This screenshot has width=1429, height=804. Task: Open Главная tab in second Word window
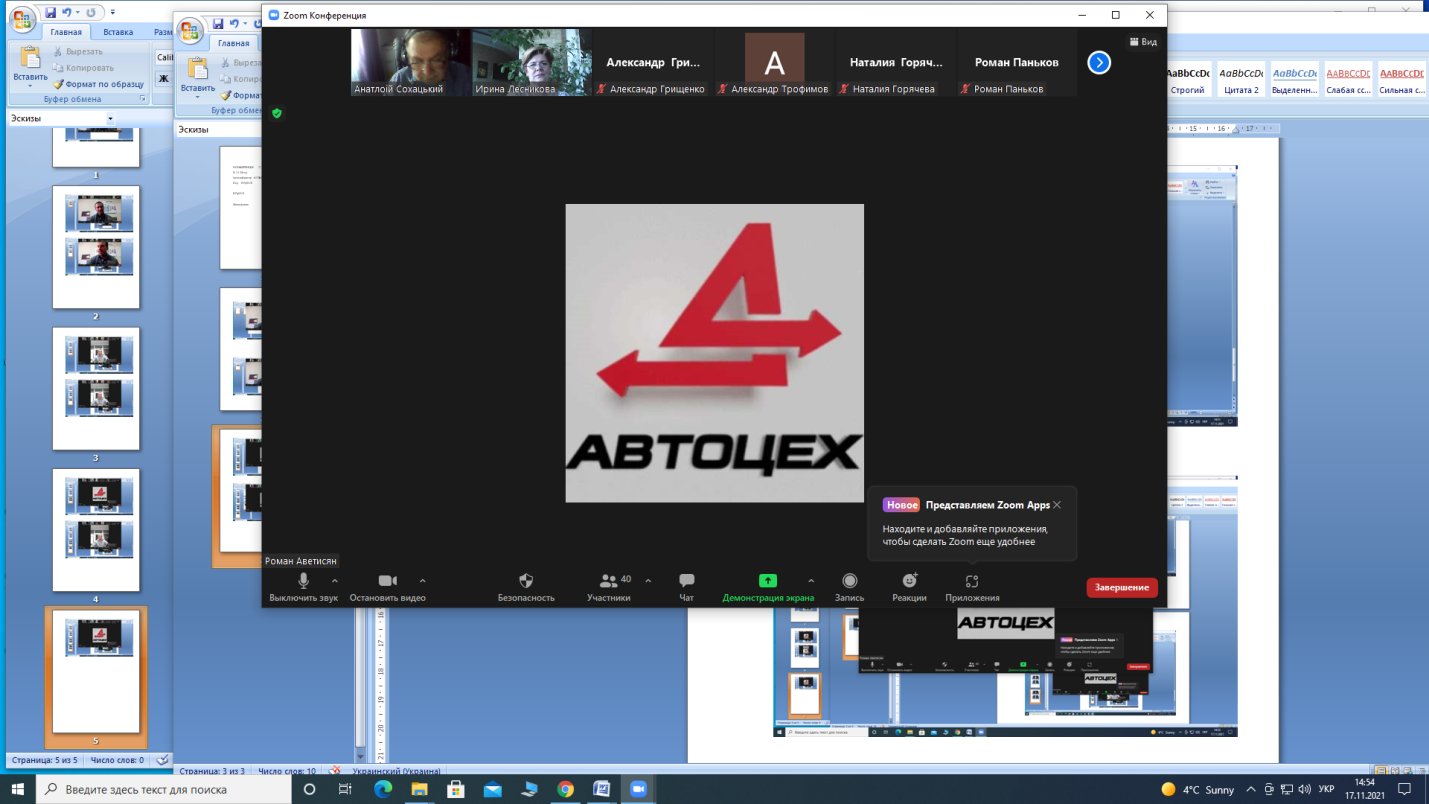234,43
